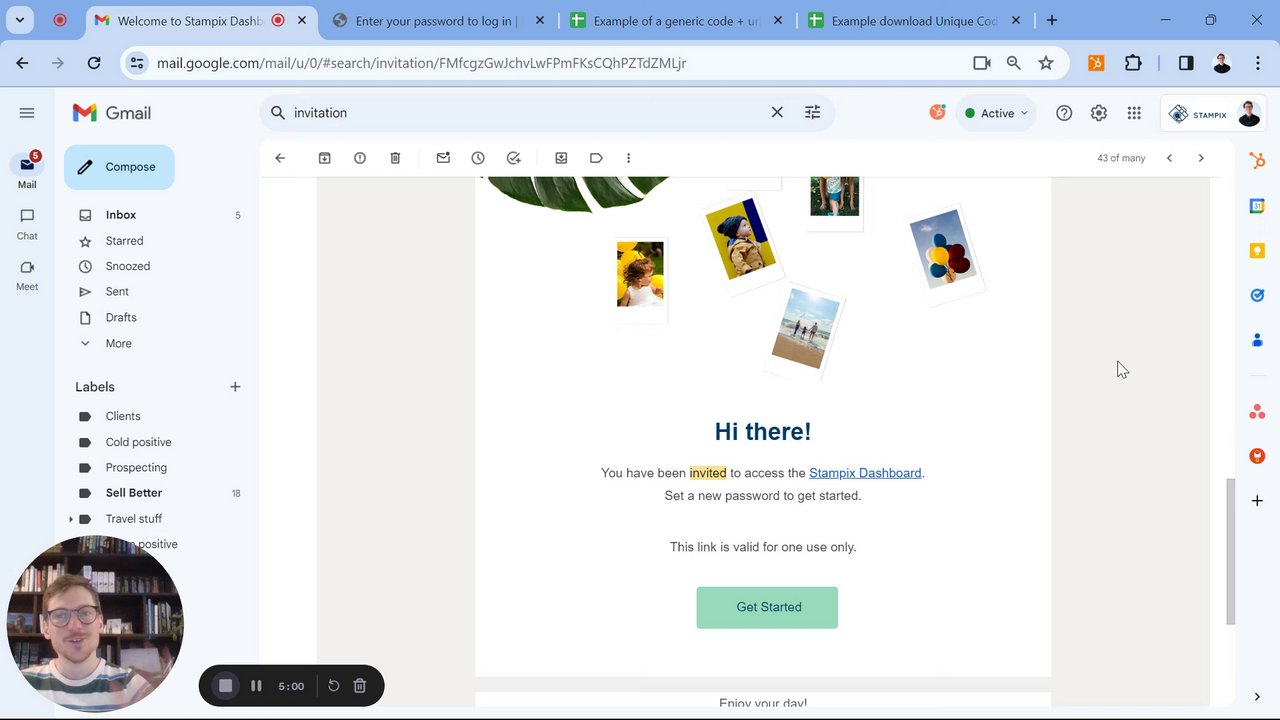This screenshot has width=1280, height=720.
Task: Click the search field containing invitation
Action: 525,113
